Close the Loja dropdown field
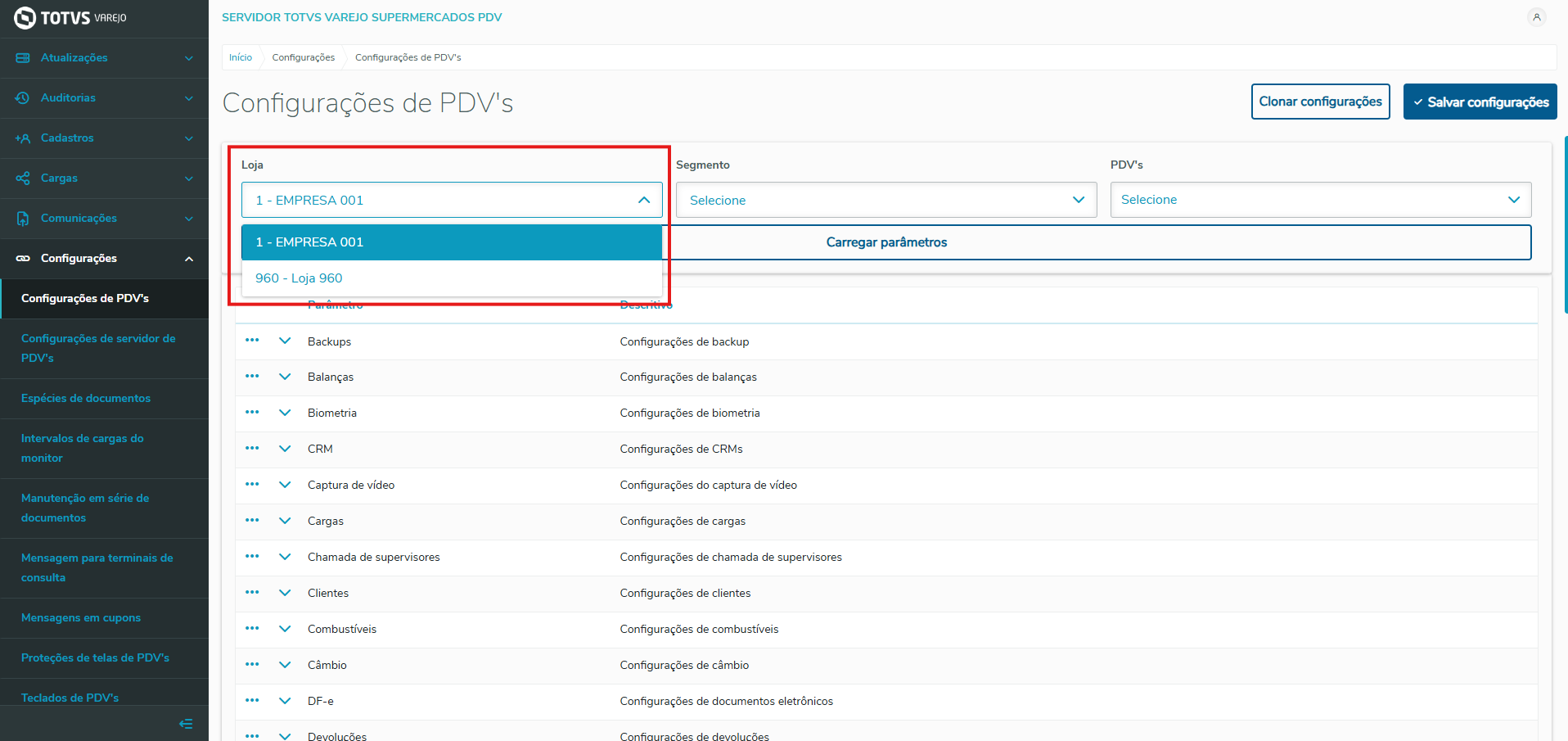Screen dimensions: 1568x741 click(452, 200)
